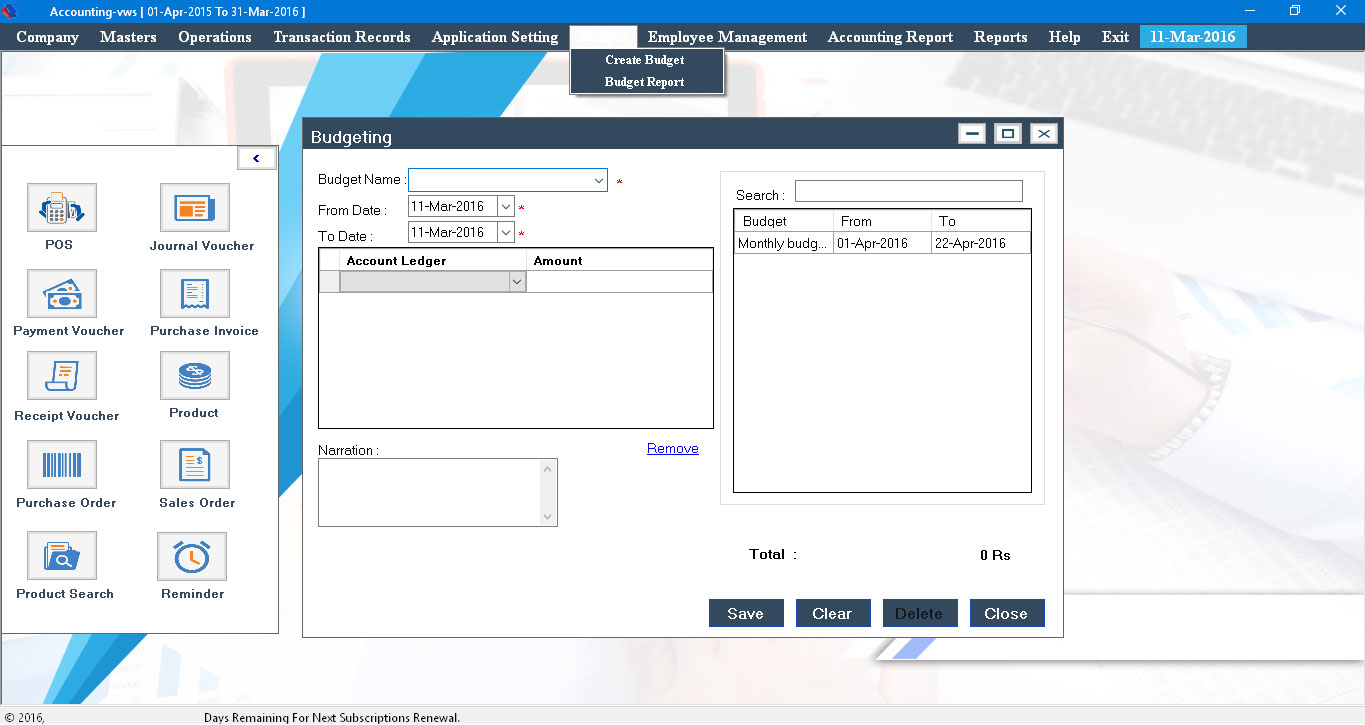The height and width of the screenshot is (725, 1365).
Task: Open the Purchase Invoice icon
Action: point(194,293)
